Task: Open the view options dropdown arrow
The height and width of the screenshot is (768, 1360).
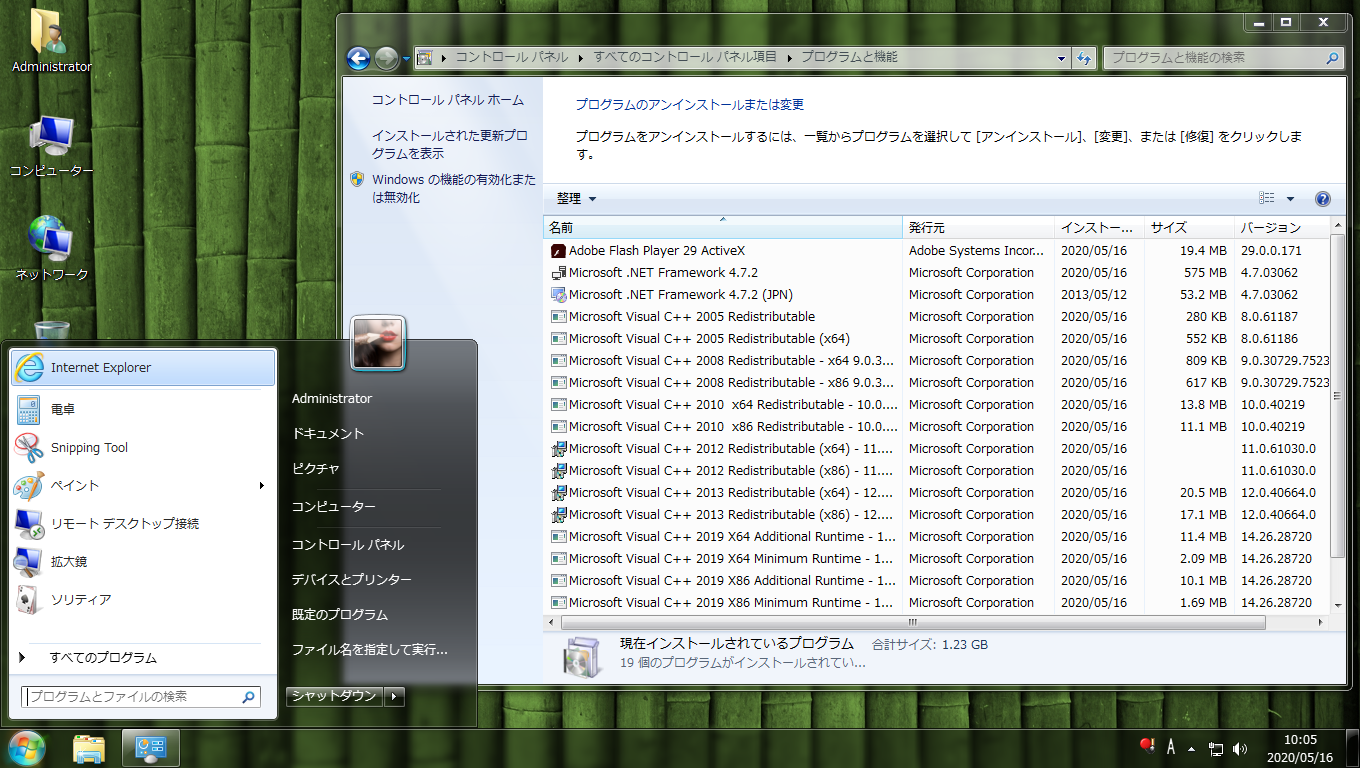Action: coord(1290,199)
